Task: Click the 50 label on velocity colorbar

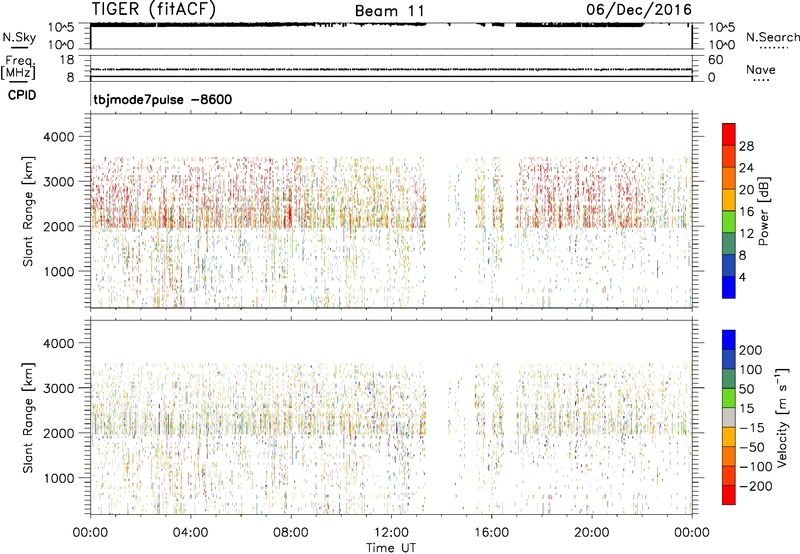Action: [x=746, y=389]
